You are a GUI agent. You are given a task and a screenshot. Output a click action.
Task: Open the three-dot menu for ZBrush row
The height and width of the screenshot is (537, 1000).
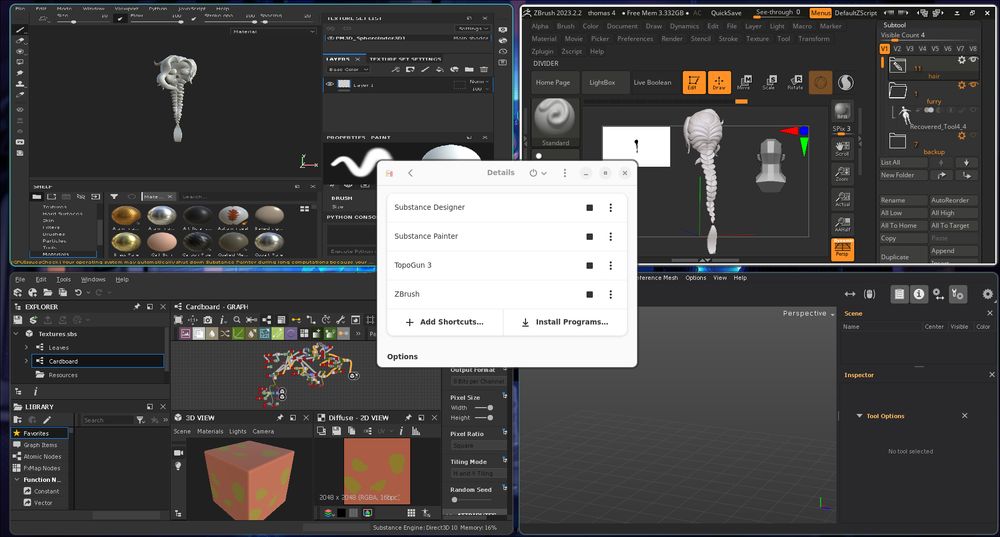pyautogui.click(x=610, y=295)
